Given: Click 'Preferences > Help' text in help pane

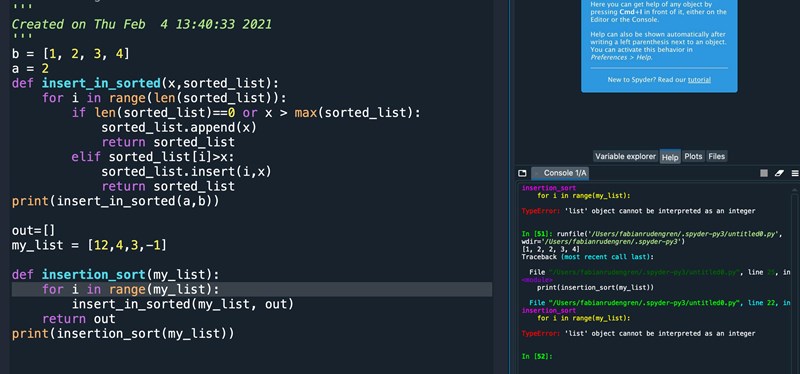Looking at the screenshot, I should [621, 57].
